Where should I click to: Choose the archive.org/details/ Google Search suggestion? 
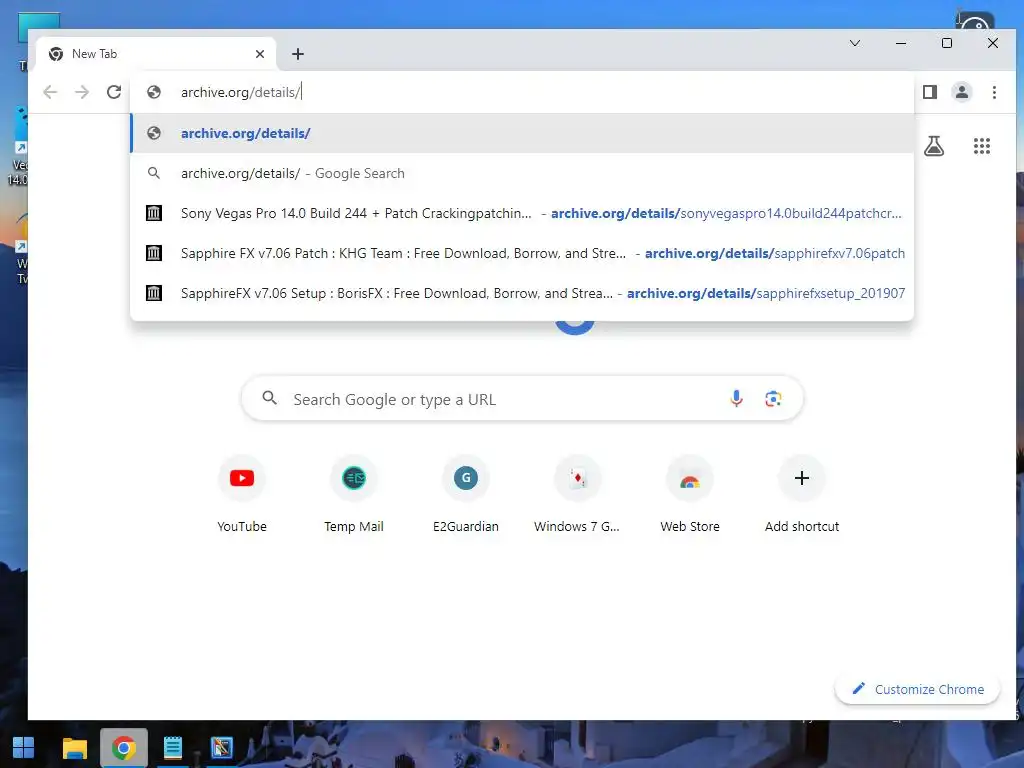pos(522,173)
